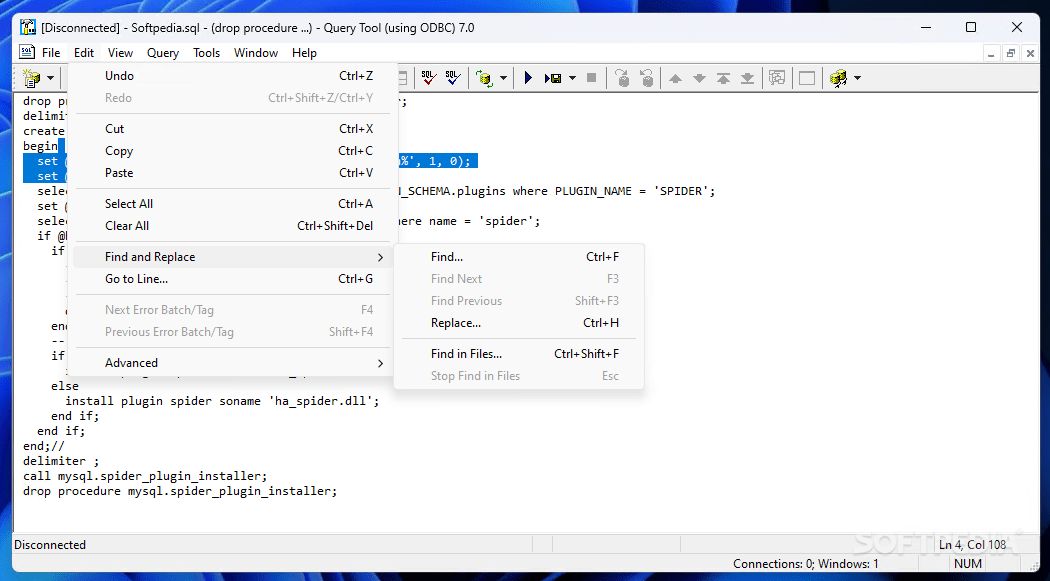Open the multi-database icon dropdown arrow
The height and width of the screenshot is (581, 1050).
[857, 78]
